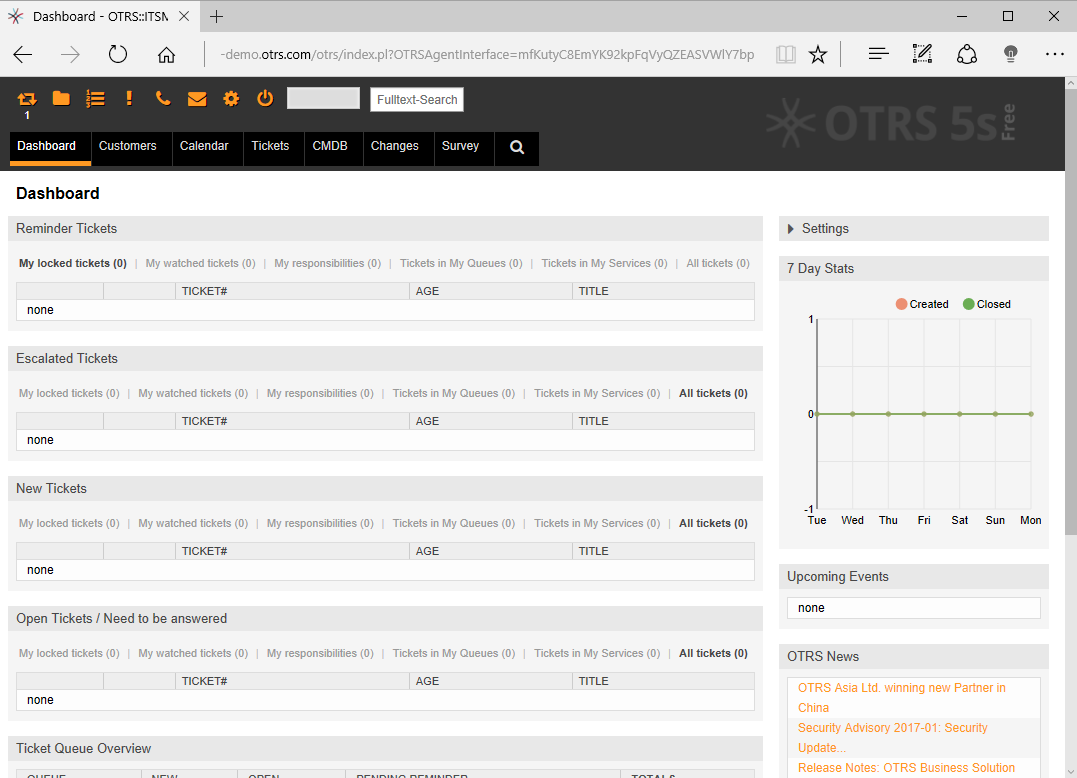Create a new phone ticket via the phone icon

point(163,98)
